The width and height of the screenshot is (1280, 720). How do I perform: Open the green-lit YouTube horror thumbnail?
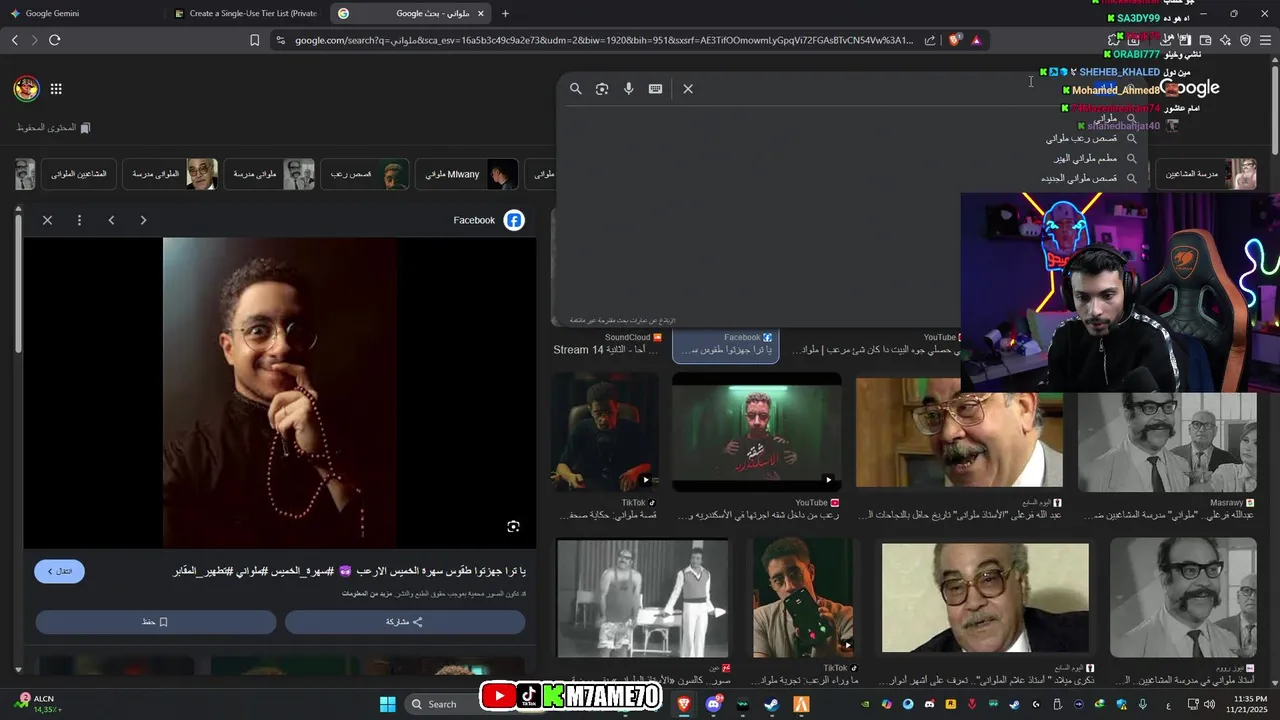756,432
